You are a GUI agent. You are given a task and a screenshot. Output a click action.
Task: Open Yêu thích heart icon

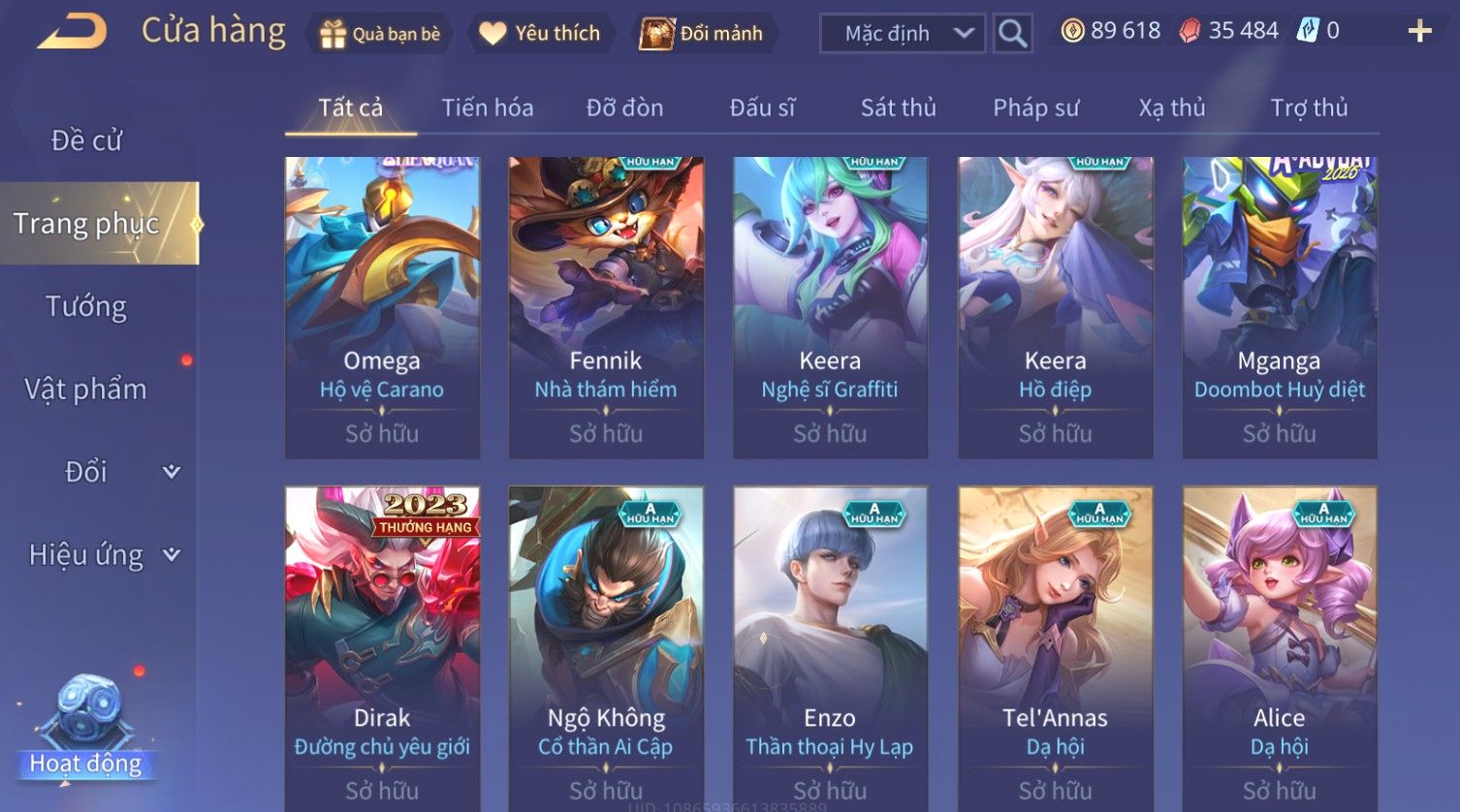point(492,34)
